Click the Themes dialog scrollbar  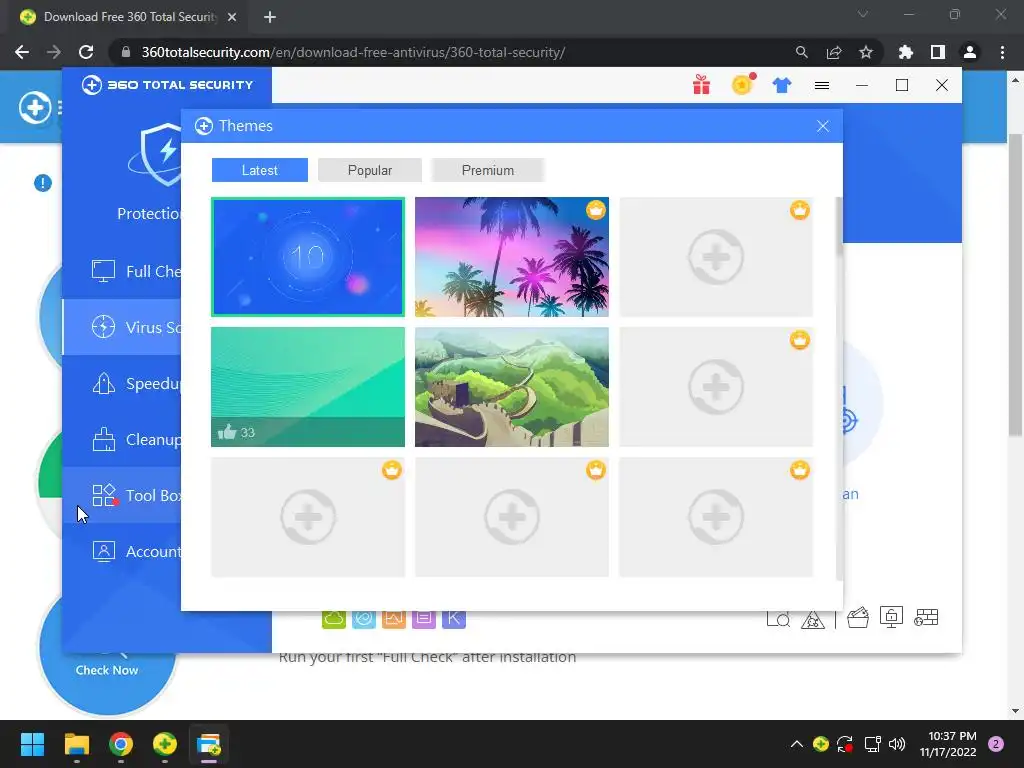tap(839, 225)
